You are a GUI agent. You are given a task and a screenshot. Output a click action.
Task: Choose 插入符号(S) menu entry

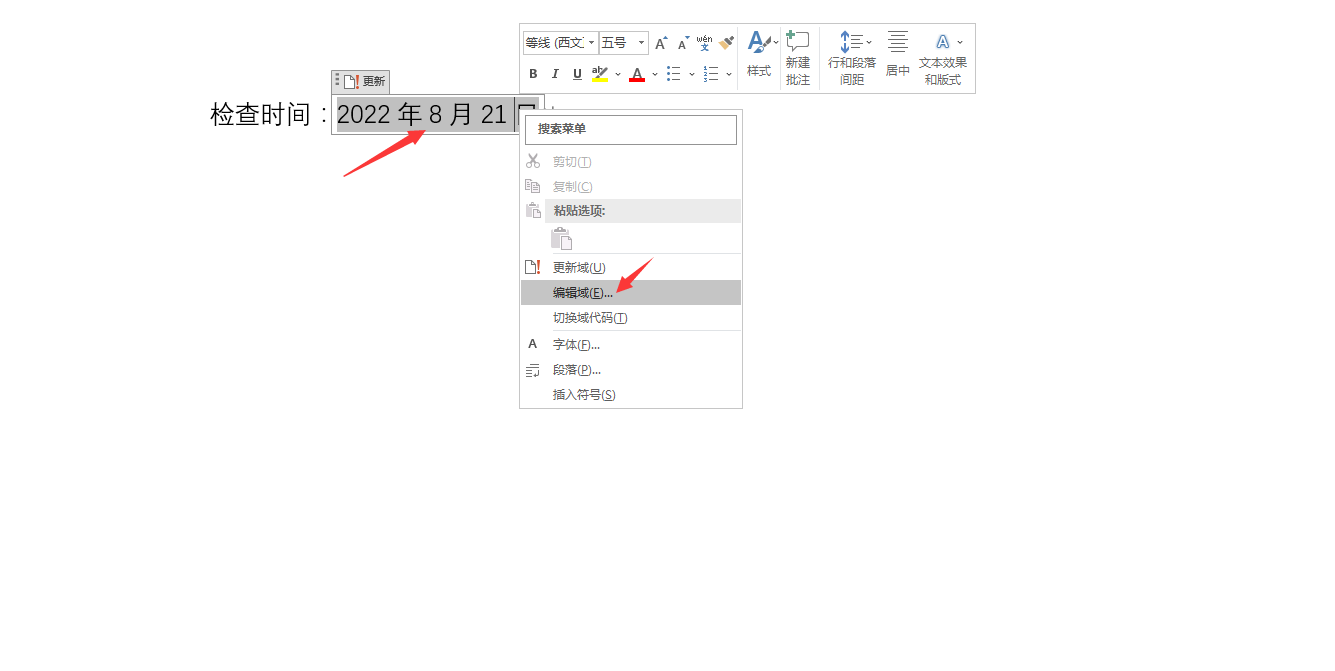[631, 395]
